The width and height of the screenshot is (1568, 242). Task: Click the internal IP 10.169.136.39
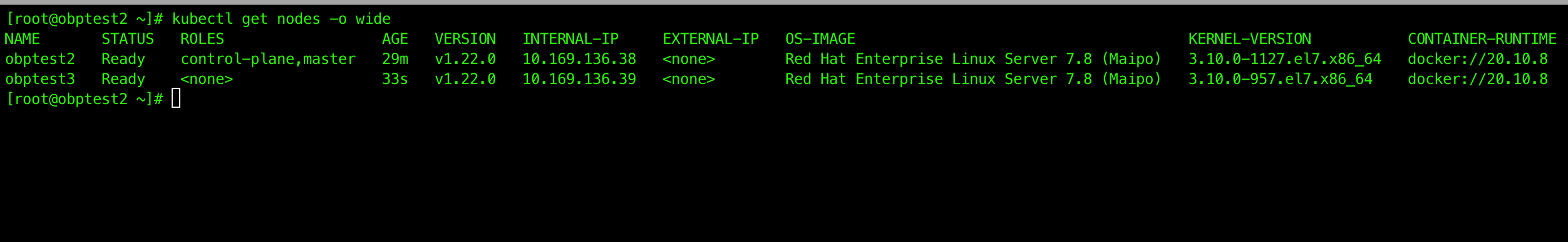click(x=579, y=80)
